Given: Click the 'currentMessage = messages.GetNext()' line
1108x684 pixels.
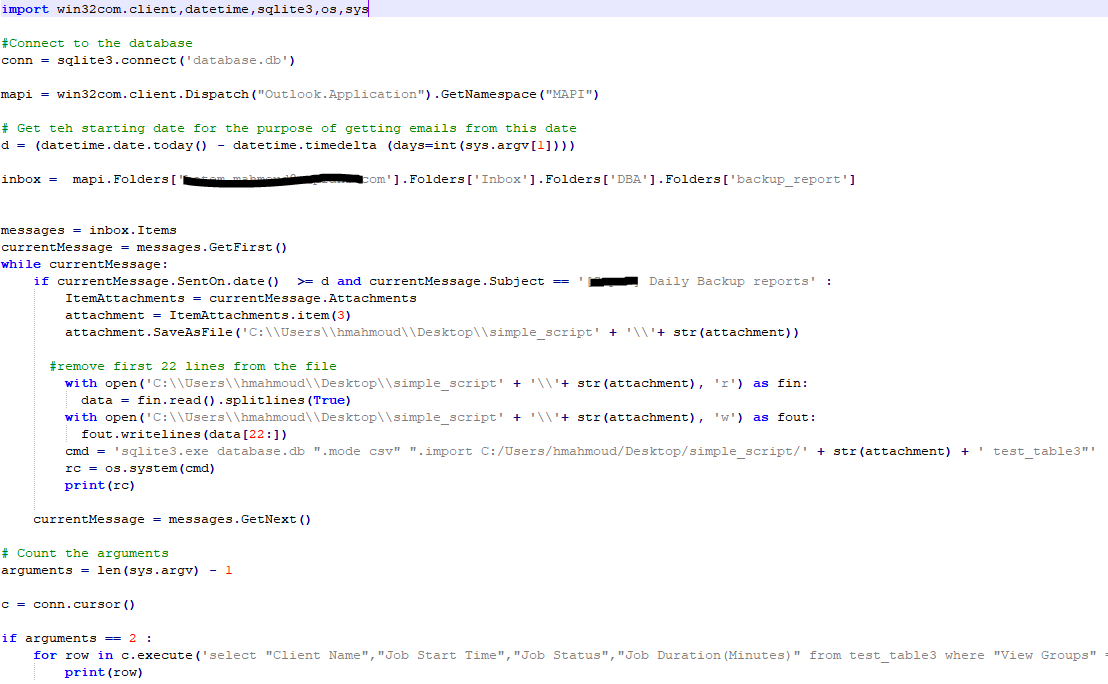Looking at the screenshot, I should click(172, 518).
